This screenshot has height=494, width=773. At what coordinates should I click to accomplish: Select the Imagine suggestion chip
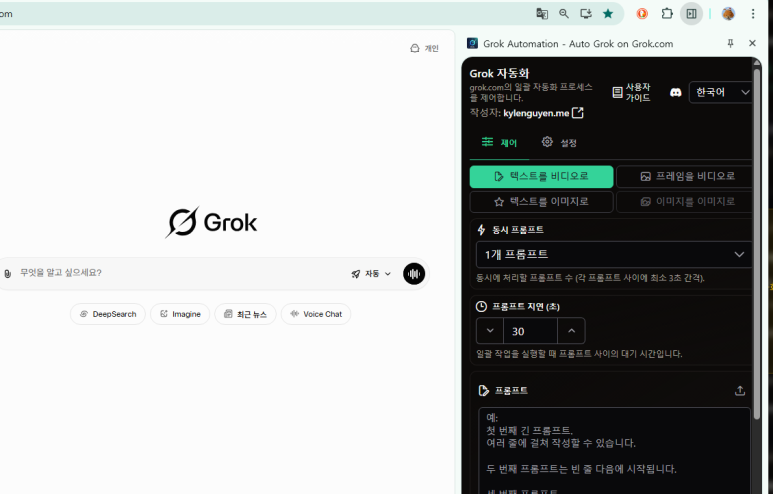180,314
